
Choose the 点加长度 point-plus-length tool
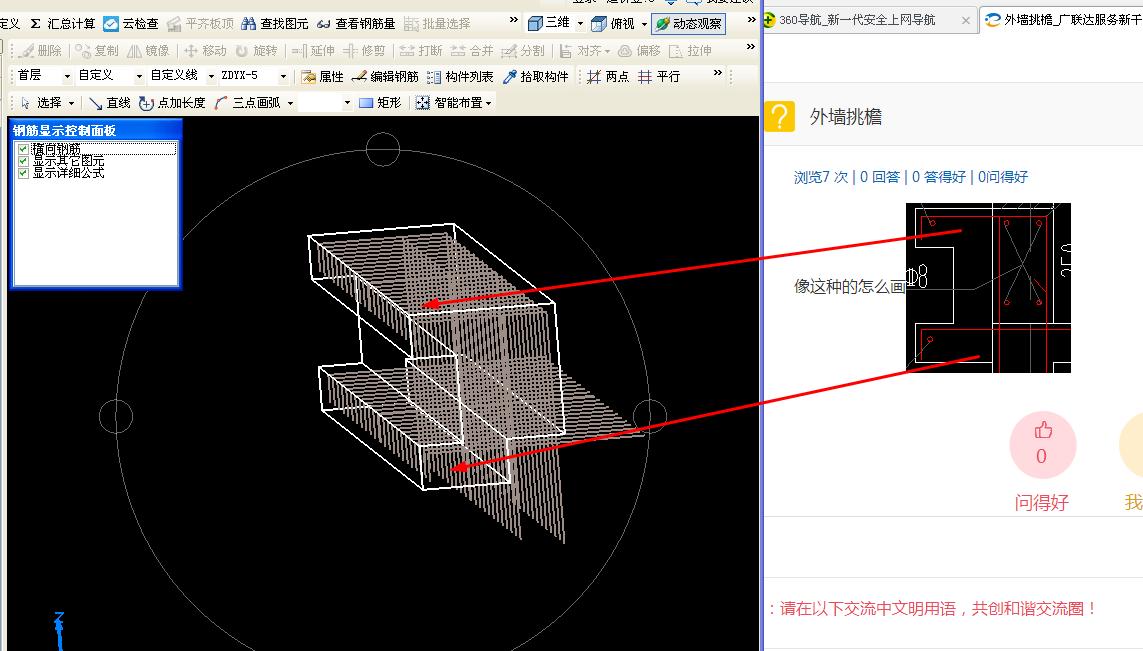(172, 103)
